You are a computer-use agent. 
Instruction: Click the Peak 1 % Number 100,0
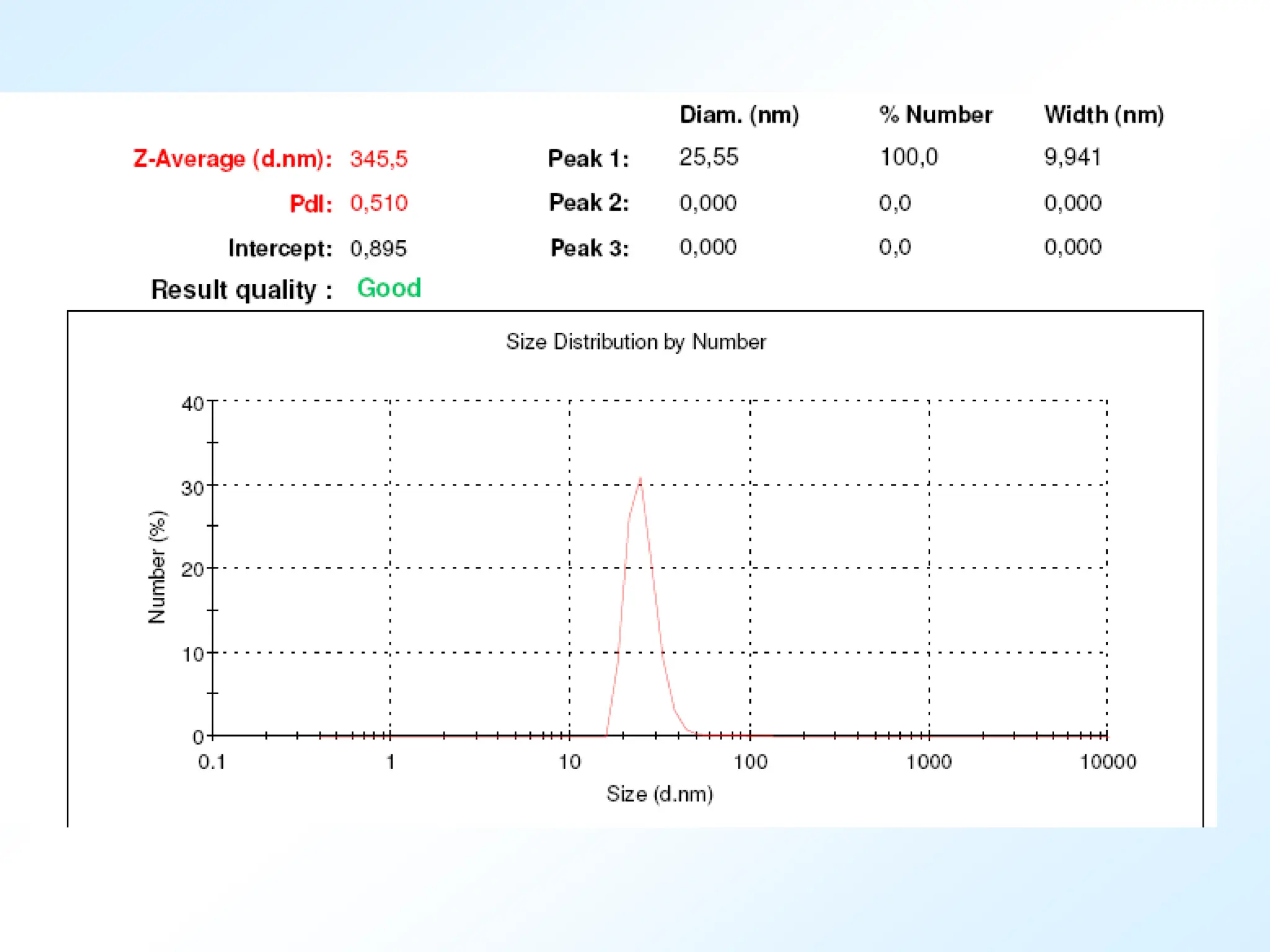[x=908, y=157]
